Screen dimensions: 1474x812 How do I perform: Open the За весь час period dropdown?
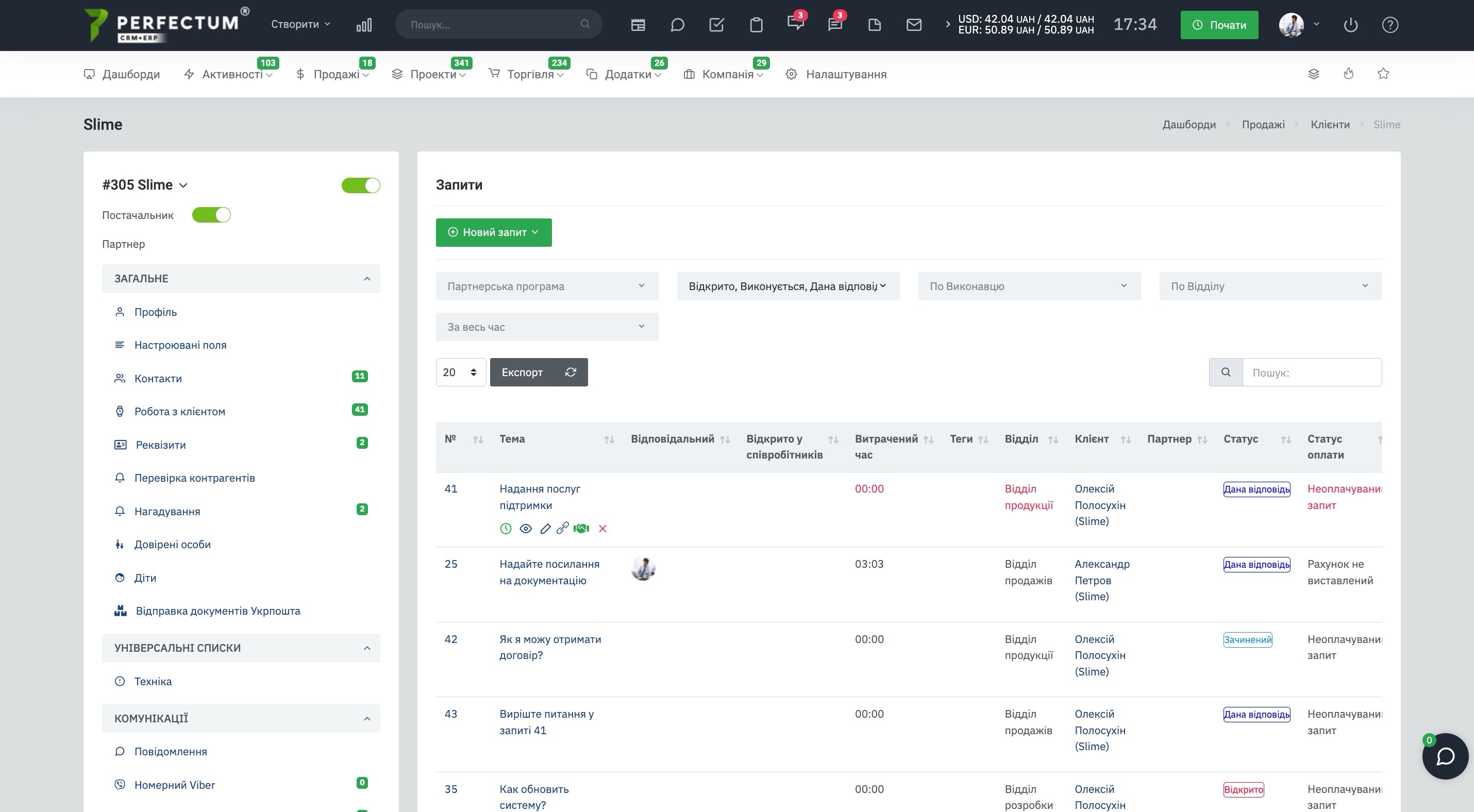(547, 327)
